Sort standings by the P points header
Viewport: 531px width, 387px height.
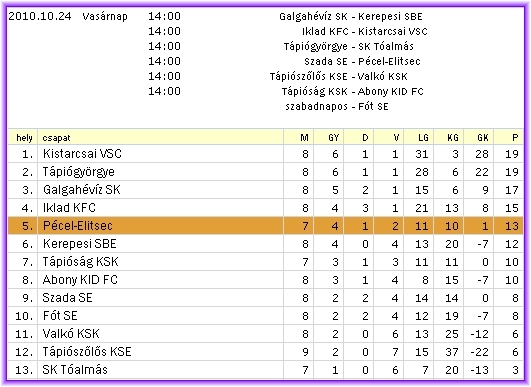point(515,137)
